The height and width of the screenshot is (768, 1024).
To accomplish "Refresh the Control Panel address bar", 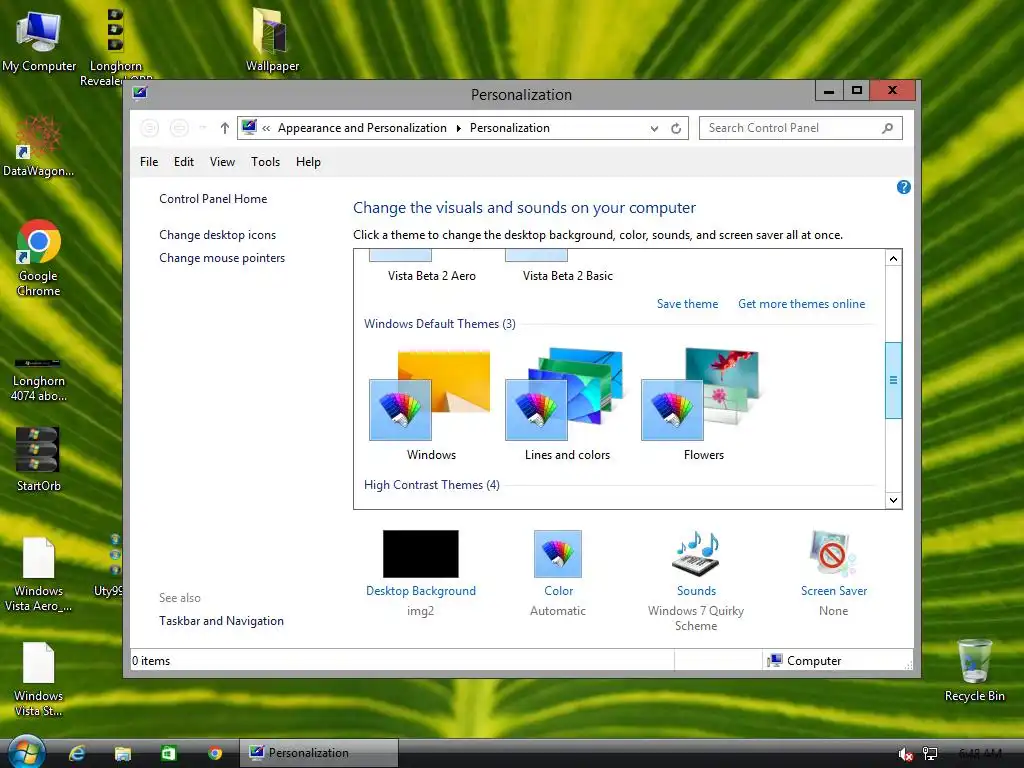I will tap(676, 129).
